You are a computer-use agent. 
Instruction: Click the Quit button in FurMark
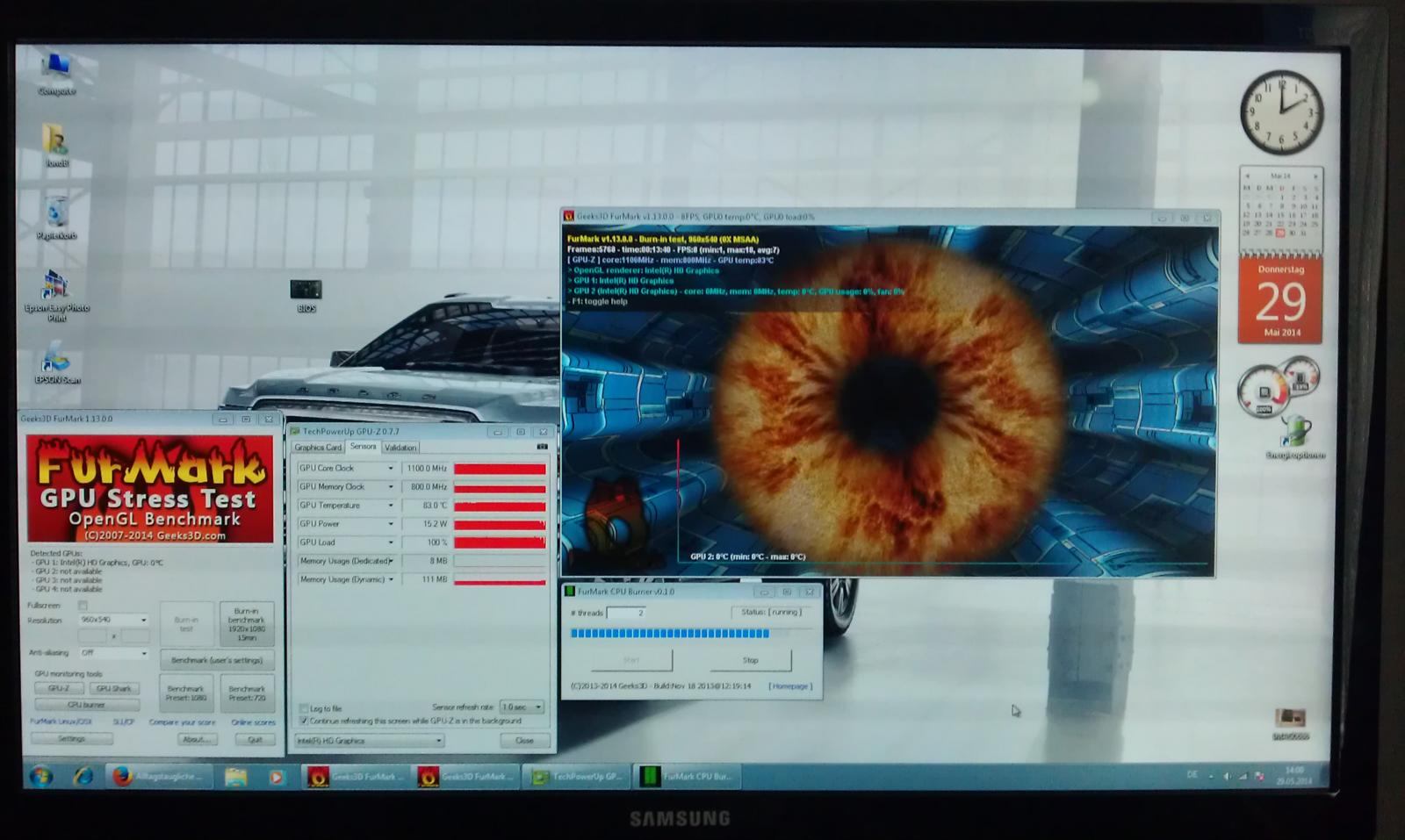point(255,739)
